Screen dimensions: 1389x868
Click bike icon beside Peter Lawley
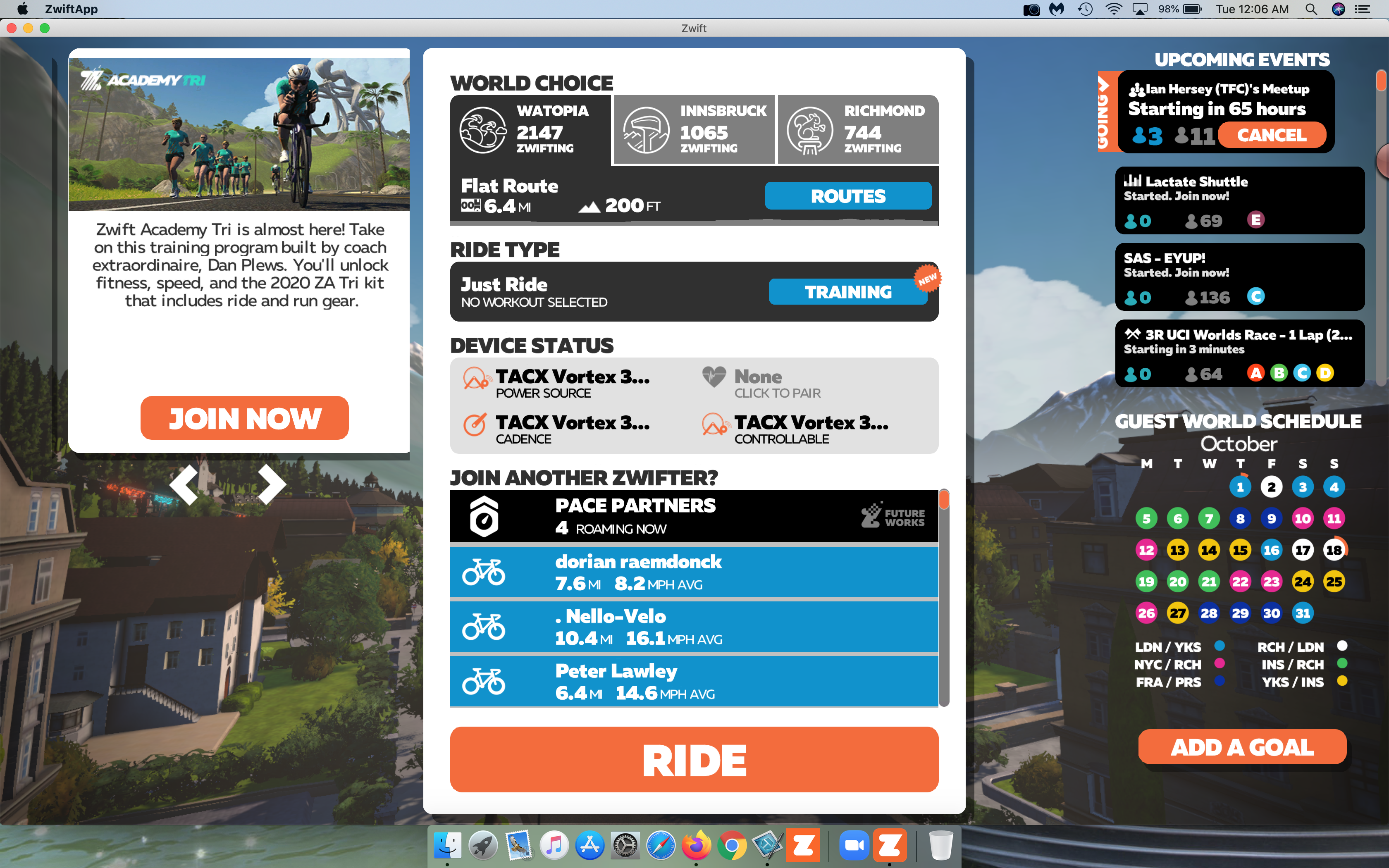tap(484, 682)
